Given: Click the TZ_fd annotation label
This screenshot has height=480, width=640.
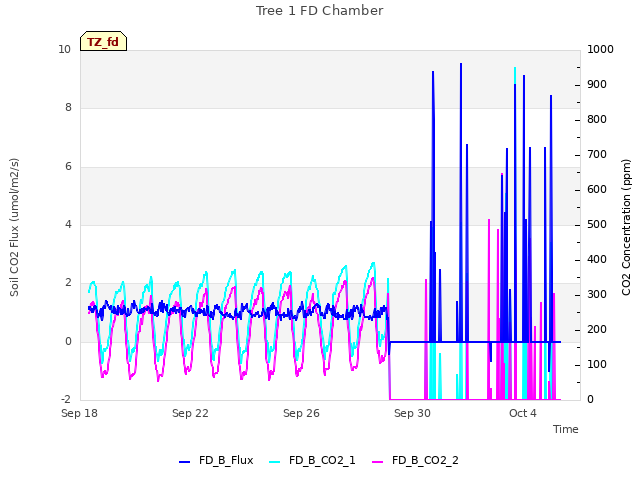Looking at the screenshot, I should [103, 42].
